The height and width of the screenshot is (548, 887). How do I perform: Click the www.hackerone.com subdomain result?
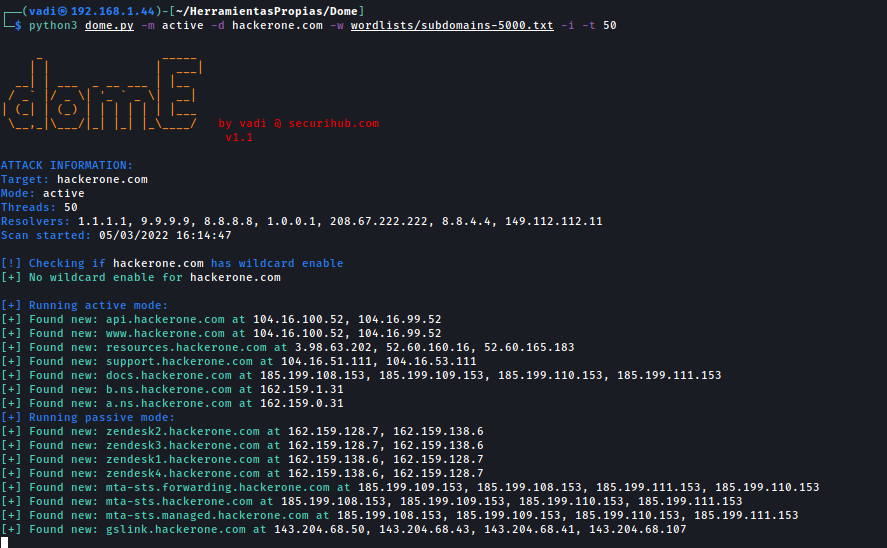pyautogui.click(x=165, y=334)
